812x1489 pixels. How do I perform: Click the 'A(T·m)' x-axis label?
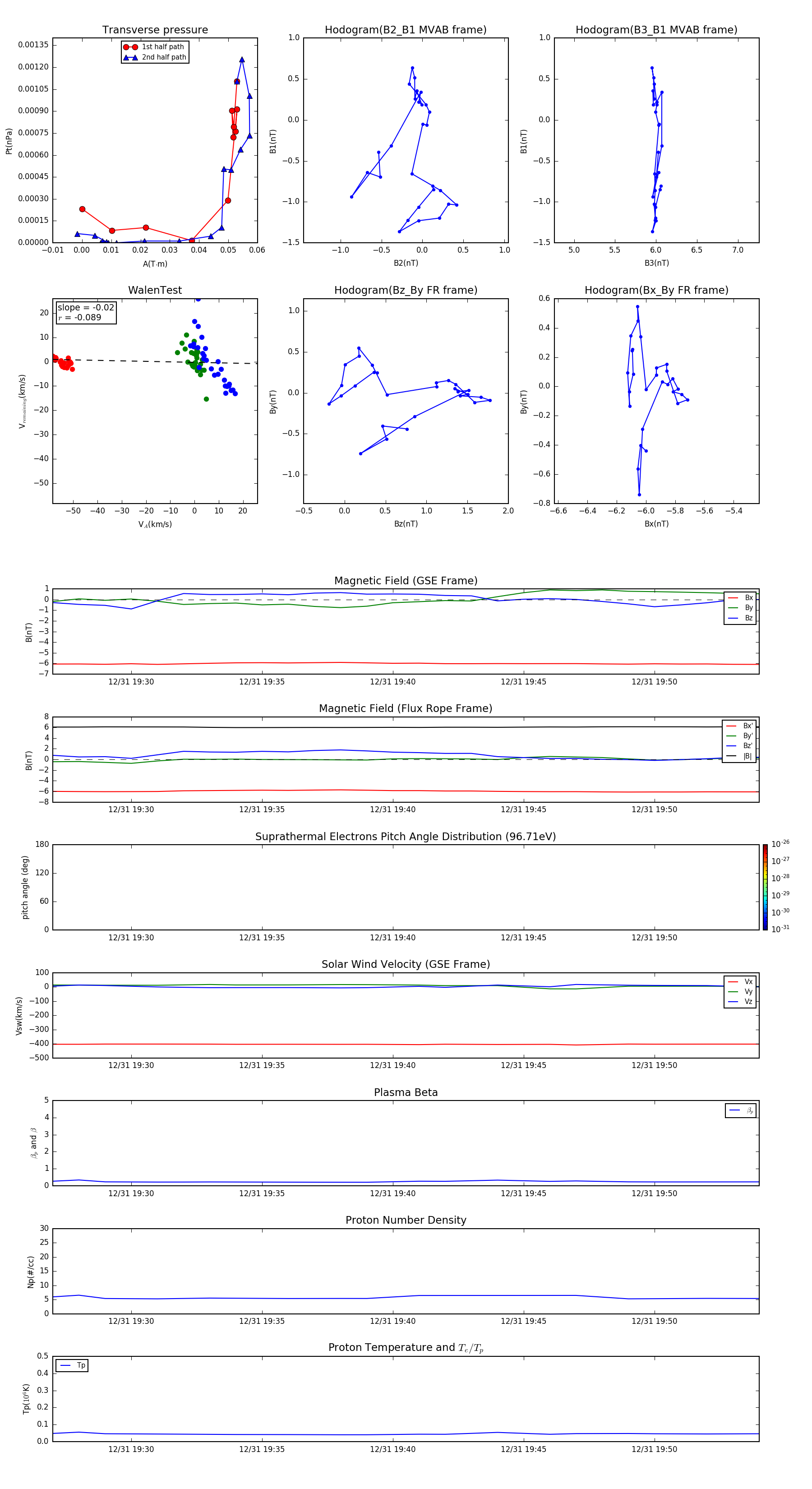155,264
